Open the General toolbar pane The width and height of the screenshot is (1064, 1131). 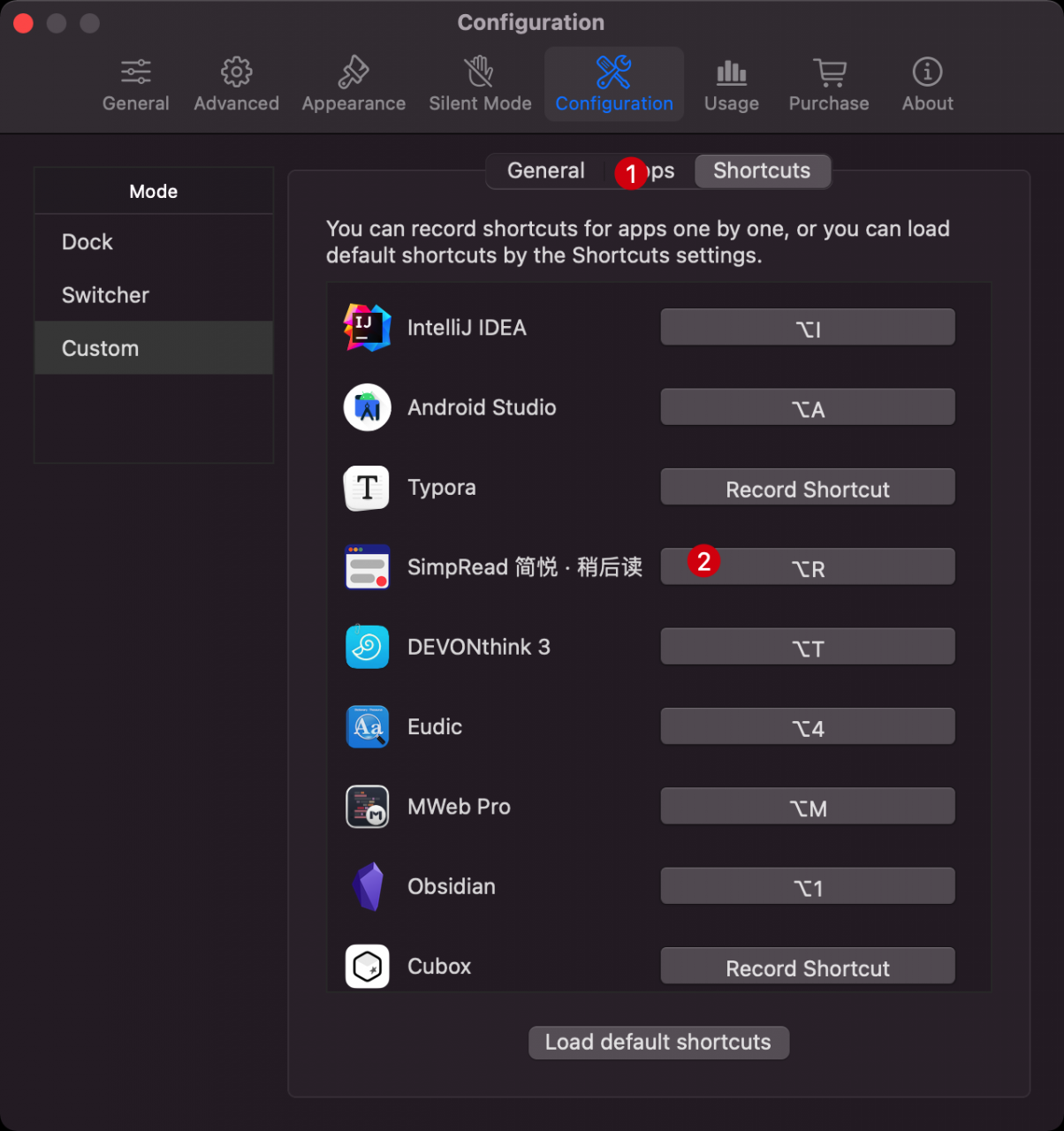point(135,86)
